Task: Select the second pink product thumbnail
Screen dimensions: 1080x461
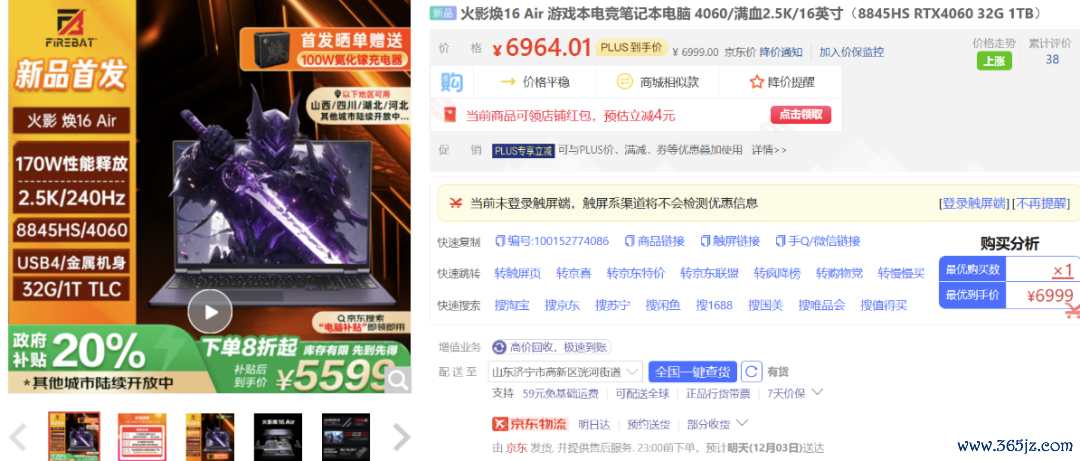Action: pyautogui.click(x=142, y=437)
